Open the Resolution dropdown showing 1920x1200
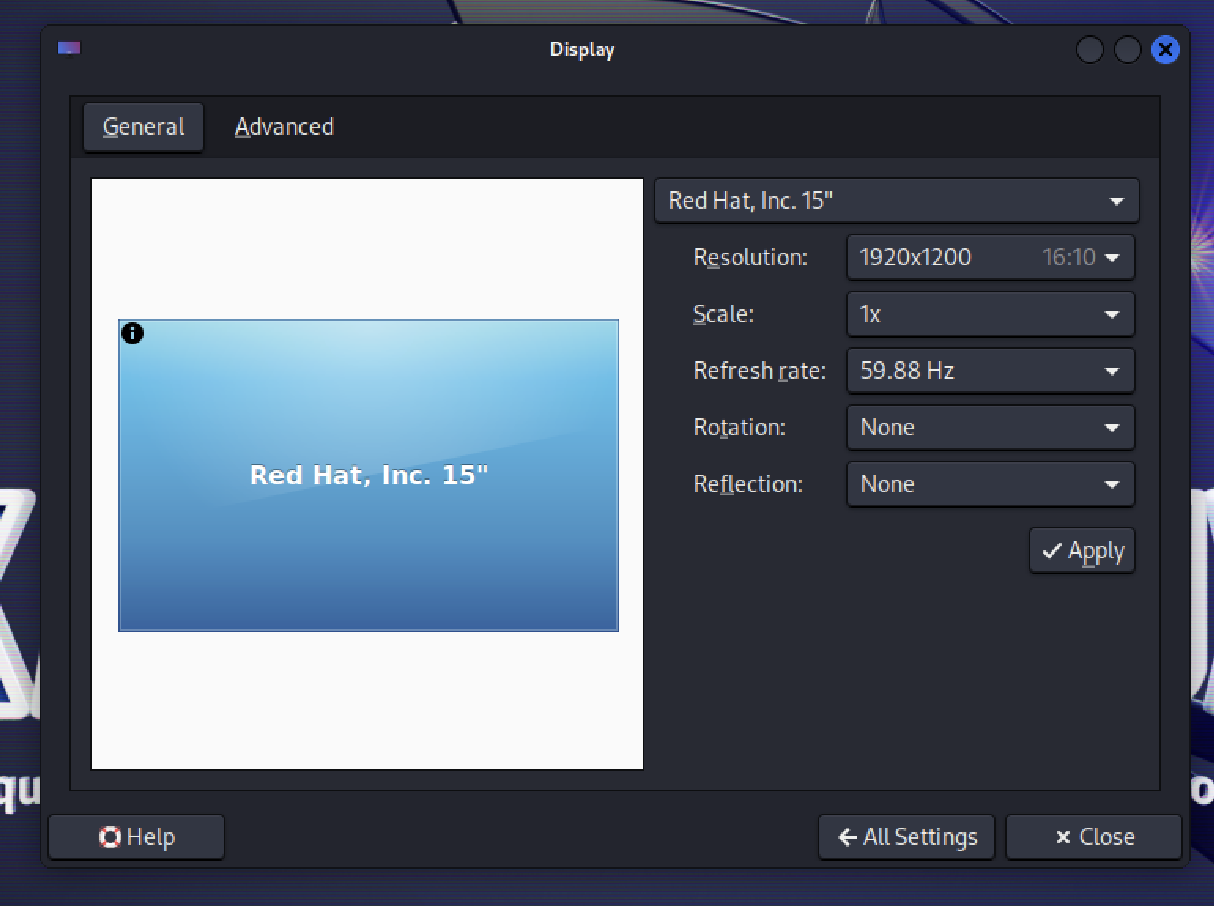Viewport: 1214px width, 906px height. [x=990, y=257]
